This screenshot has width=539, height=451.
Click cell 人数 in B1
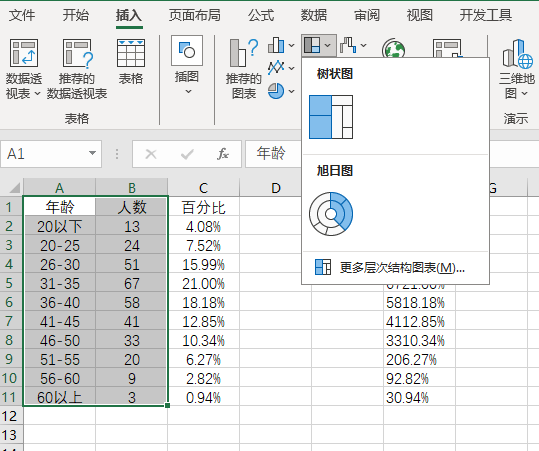[132, 207]
